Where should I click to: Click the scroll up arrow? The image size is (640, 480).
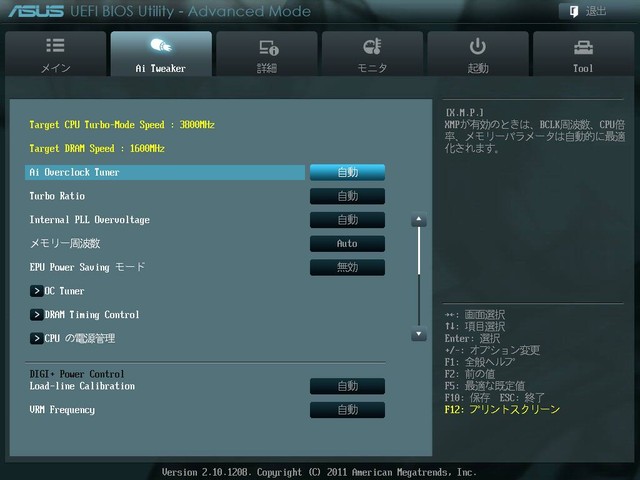(419, 220)
